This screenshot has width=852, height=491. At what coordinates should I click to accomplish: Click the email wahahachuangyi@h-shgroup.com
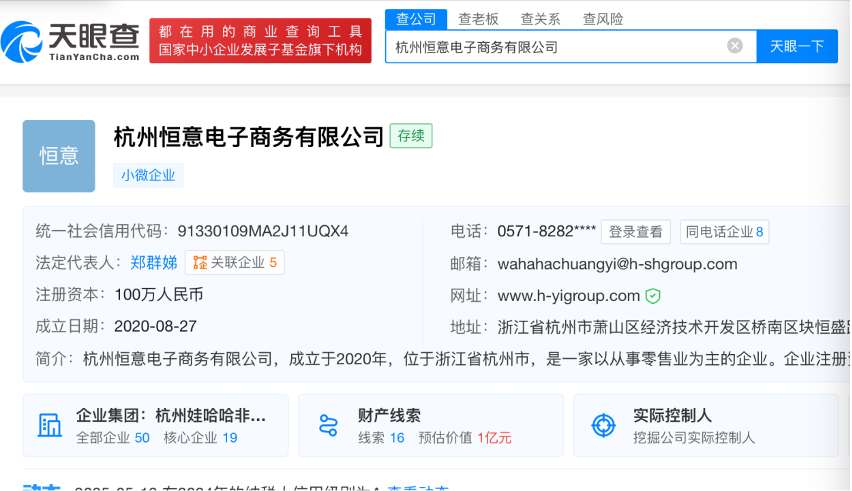click(617, 264)
